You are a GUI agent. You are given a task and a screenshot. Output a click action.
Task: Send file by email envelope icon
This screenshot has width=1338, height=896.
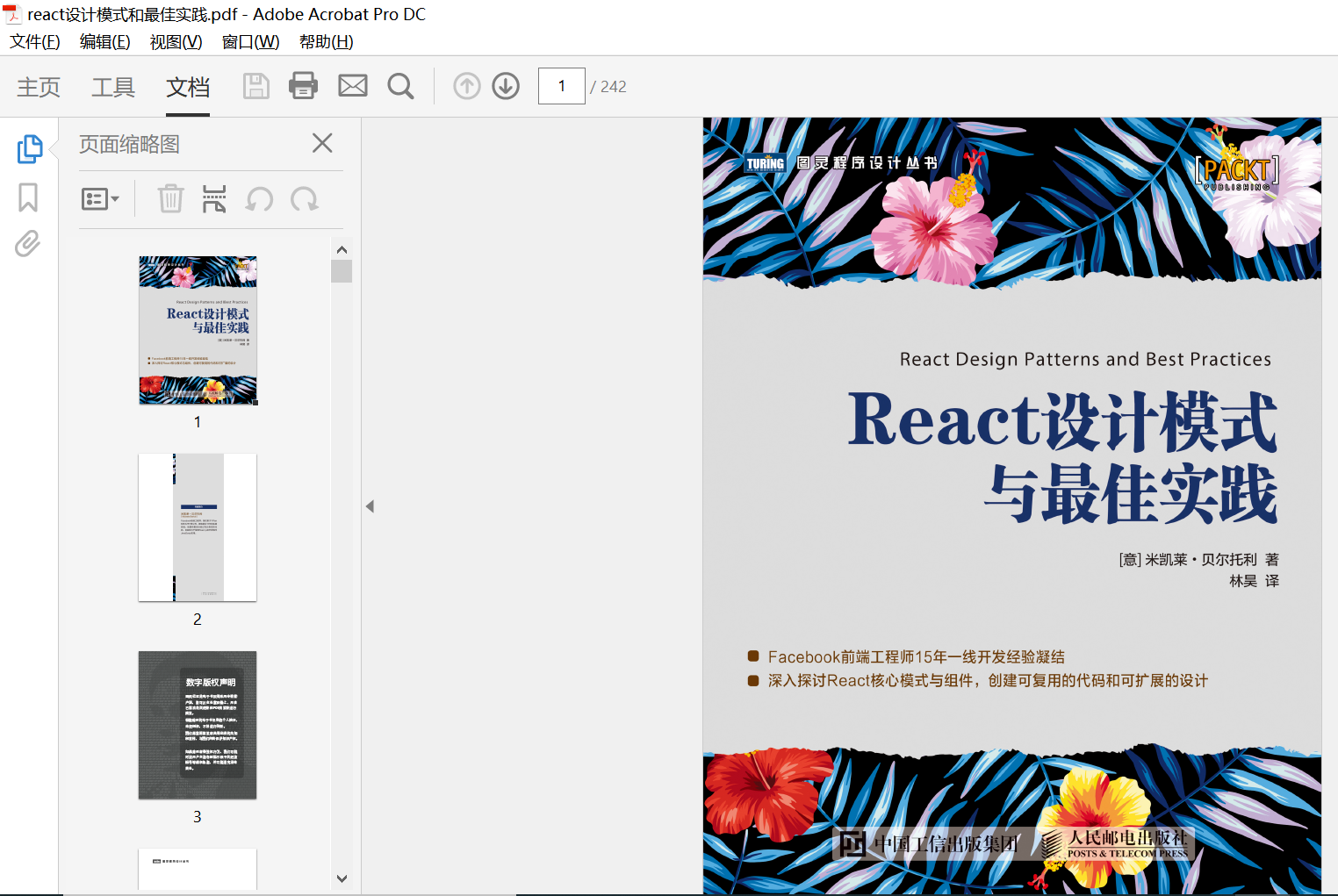tap(353, 86)
